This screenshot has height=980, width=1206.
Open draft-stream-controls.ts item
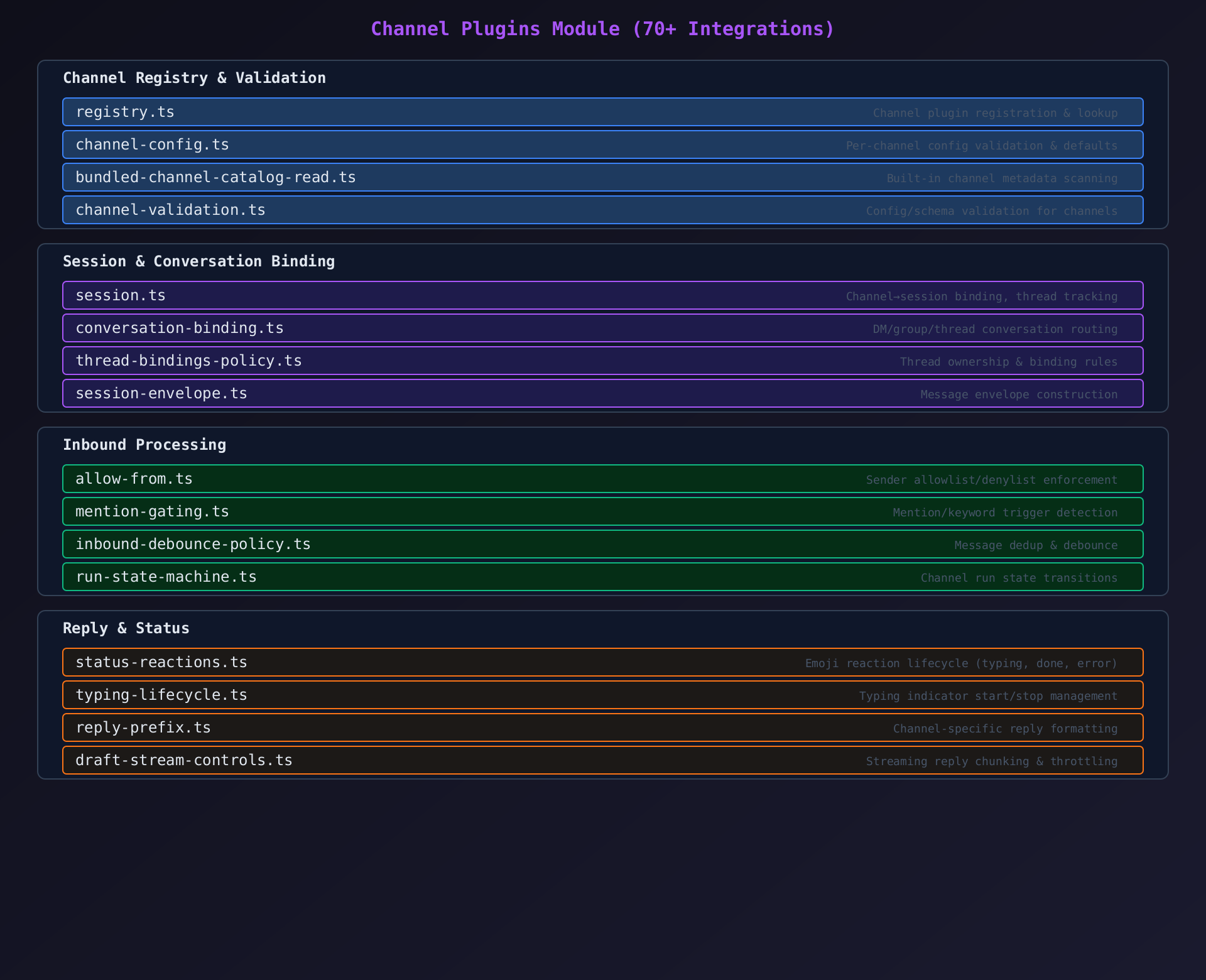coord(602,760)
